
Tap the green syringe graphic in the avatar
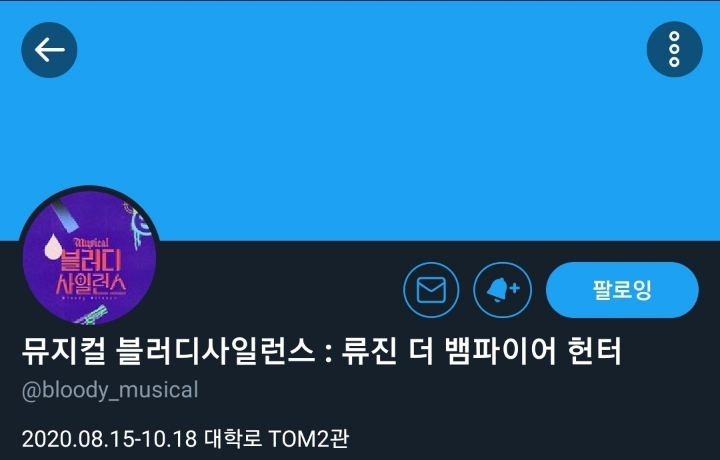(91, 316)
